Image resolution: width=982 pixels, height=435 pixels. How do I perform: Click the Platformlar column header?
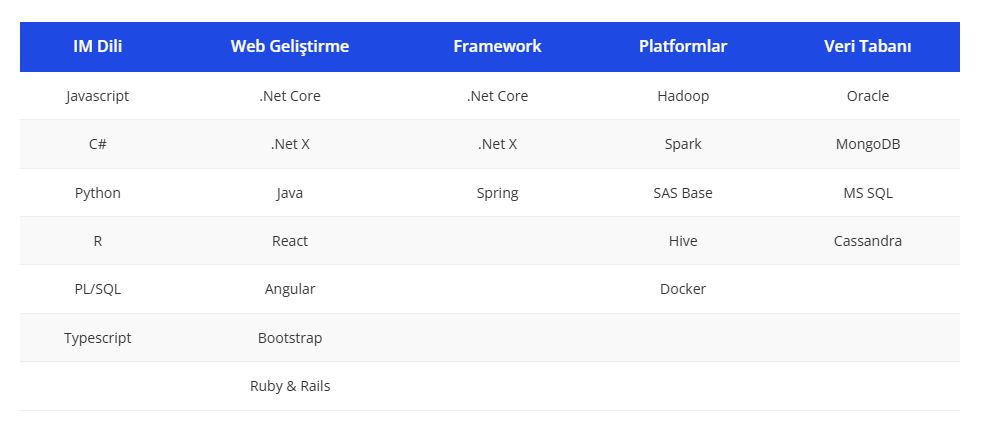[x=683, y=46]
